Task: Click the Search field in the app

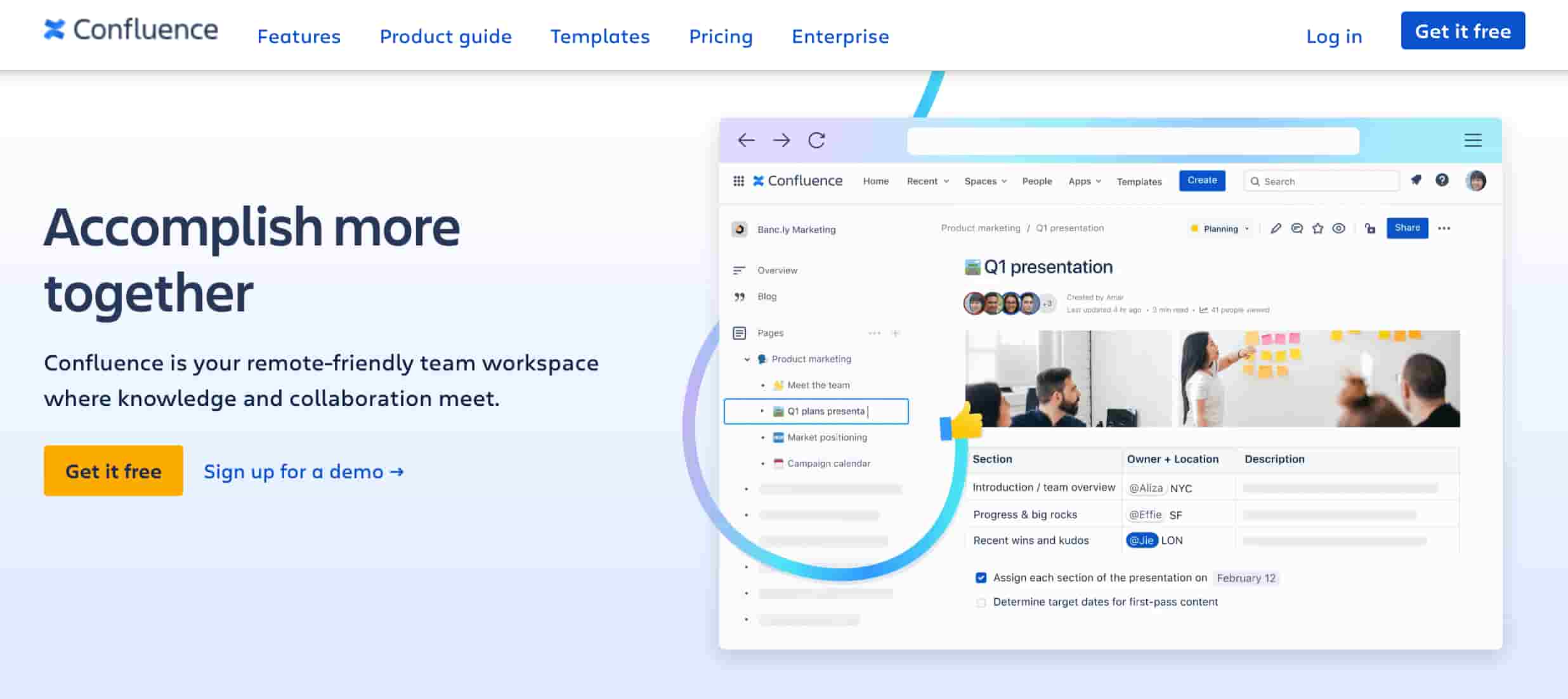Action: coord(1322,181)
